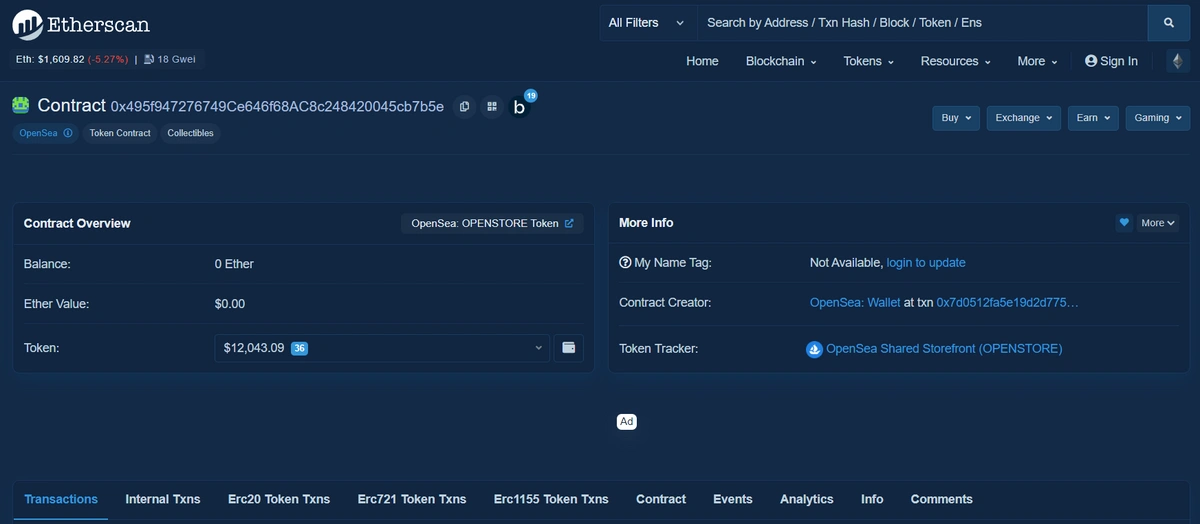Copy the contract address to clipboard

tap(464, 106)
